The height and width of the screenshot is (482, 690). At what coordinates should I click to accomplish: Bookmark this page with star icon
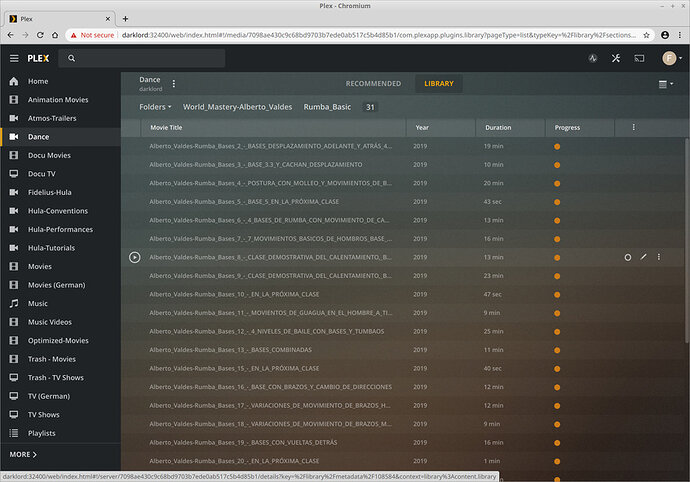click(x=646, y=35)
